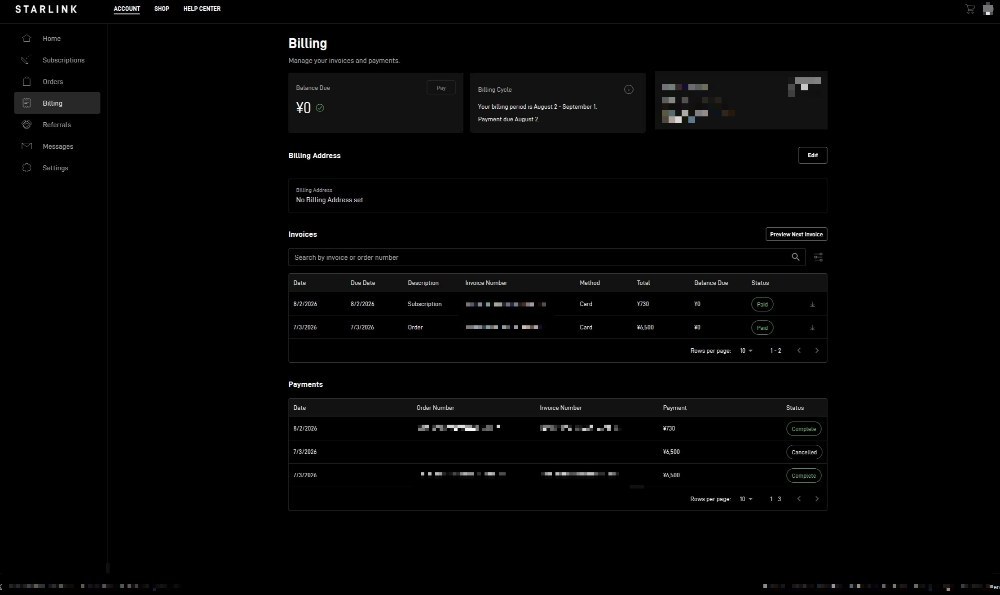The image size is (1000, 595).
Task: Open the Help Center tab
Action: coord(202,9)
